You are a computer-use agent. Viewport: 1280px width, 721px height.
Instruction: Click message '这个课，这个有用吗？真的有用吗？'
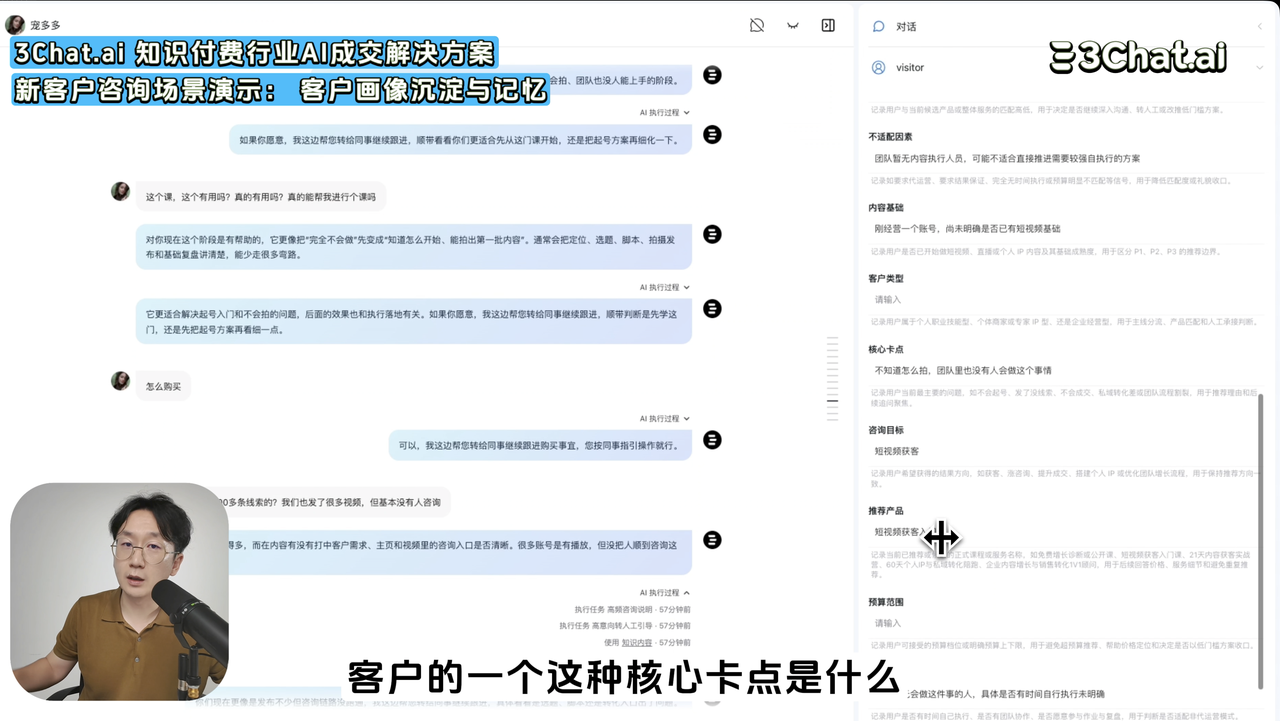[261, 197]
